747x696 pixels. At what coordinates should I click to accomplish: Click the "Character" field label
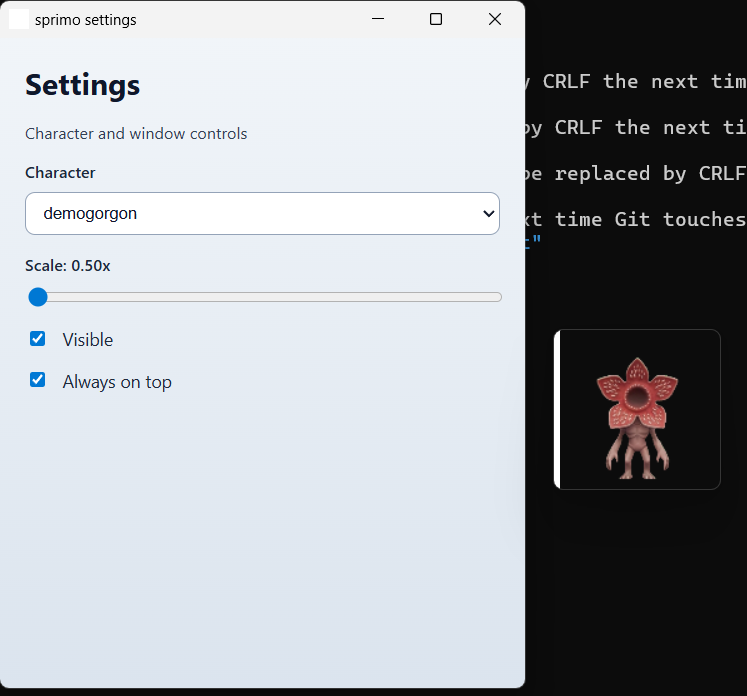coord(60,173)
